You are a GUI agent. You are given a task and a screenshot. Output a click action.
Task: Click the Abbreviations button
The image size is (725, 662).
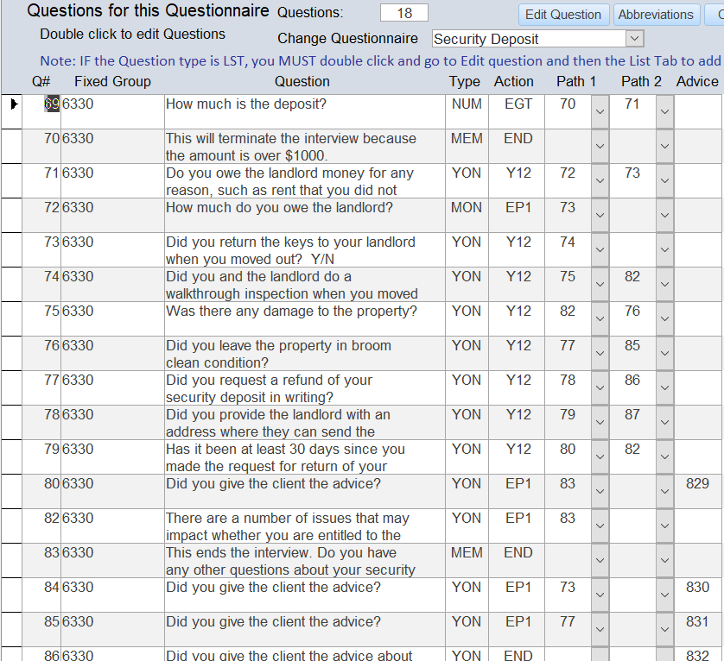coord(655,15)
